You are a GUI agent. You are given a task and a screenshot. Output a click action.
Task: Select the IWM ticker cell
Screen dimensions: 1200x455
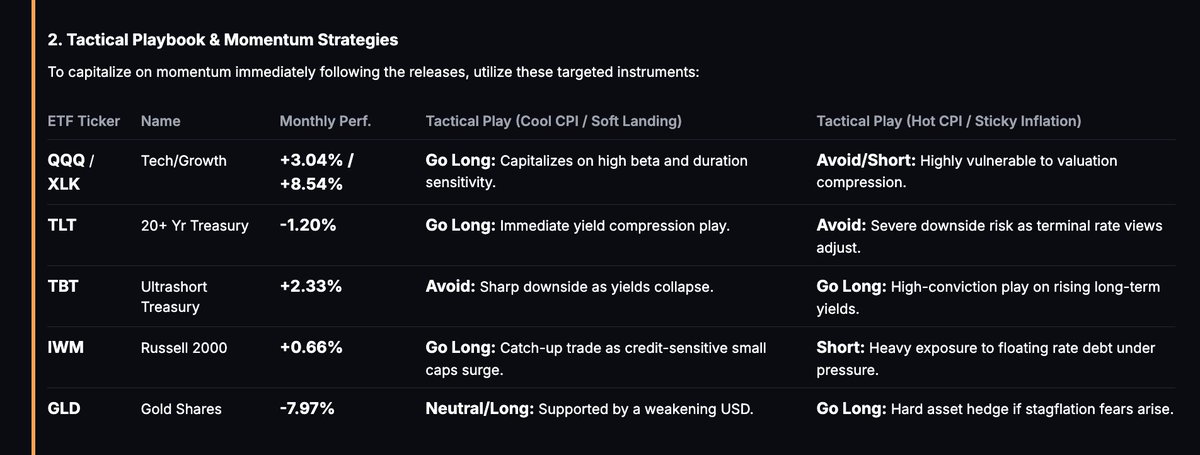[x=65, y=348]
